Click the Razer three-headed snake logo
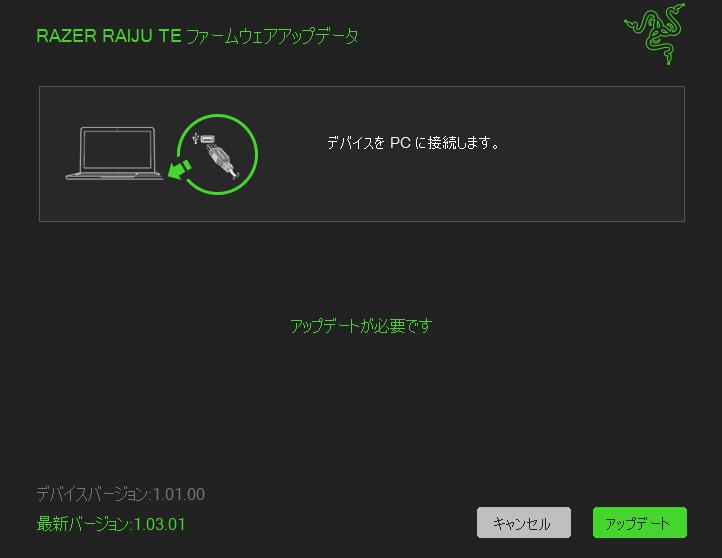Screen dimensions: 722x558 click(655, 34)
